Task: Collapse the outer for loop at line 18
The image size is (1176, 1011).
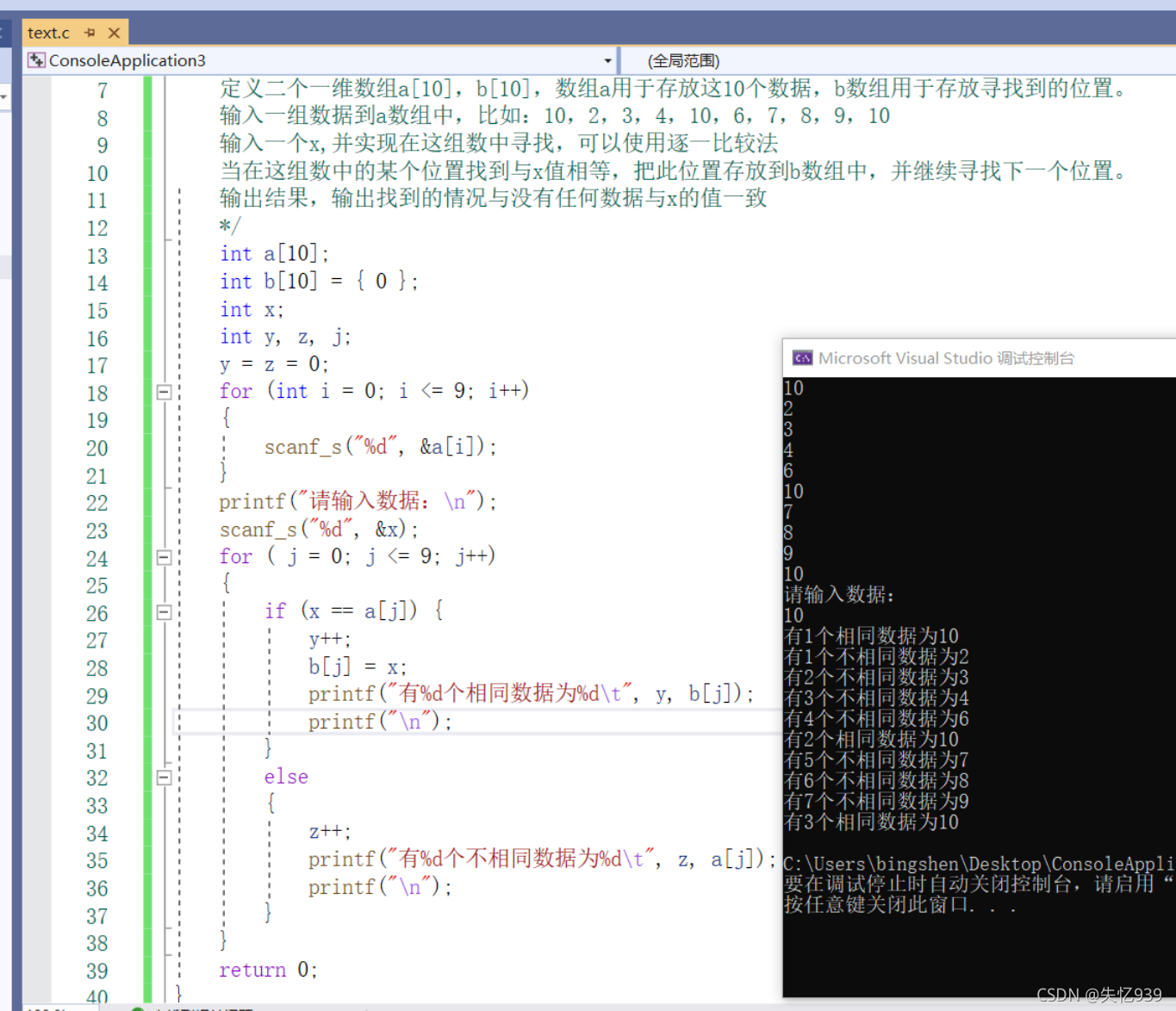Action: tap(164, 392)
